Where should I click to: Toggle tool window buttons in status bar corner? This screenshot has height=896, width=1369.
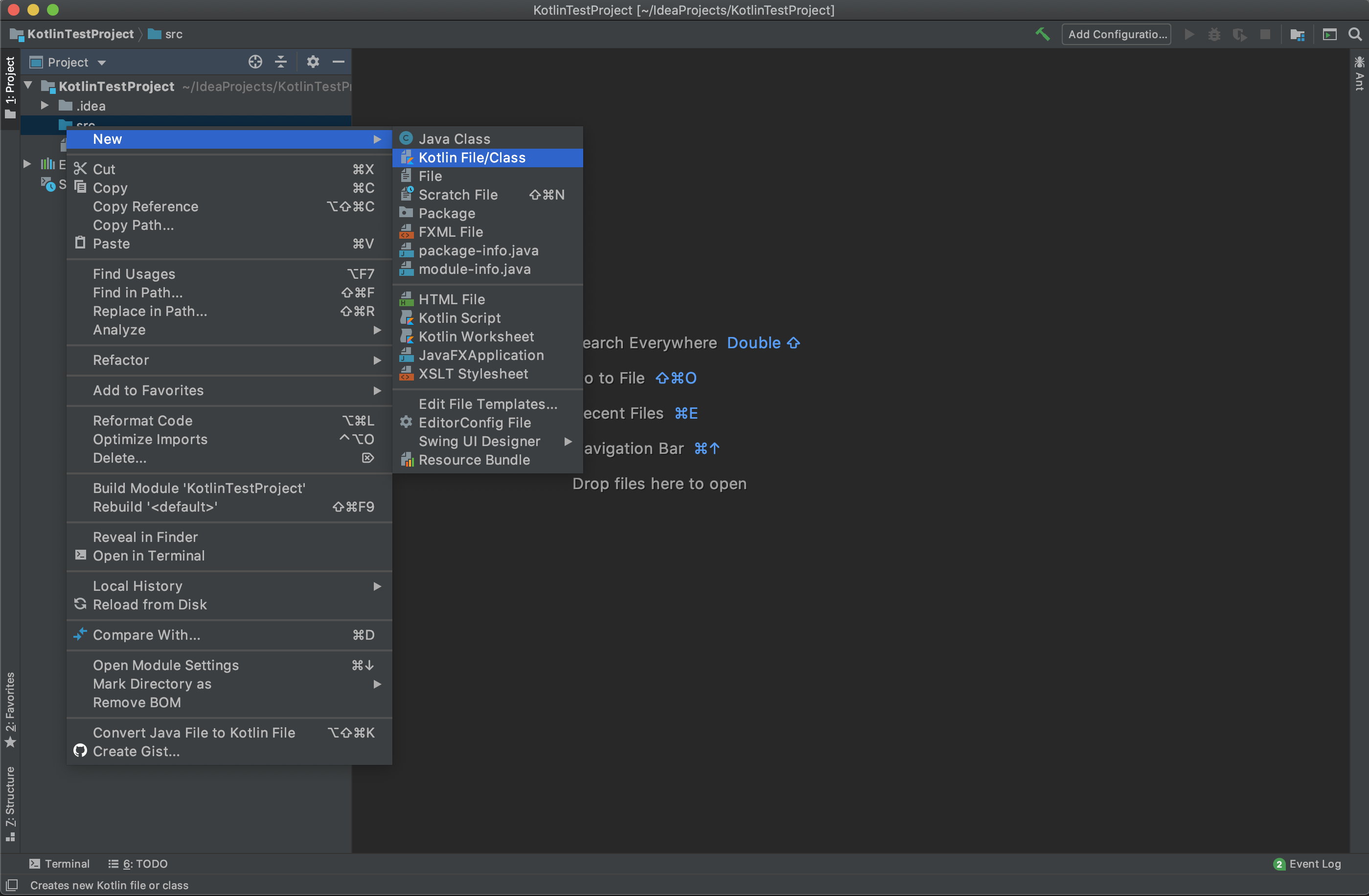(12, 884)
